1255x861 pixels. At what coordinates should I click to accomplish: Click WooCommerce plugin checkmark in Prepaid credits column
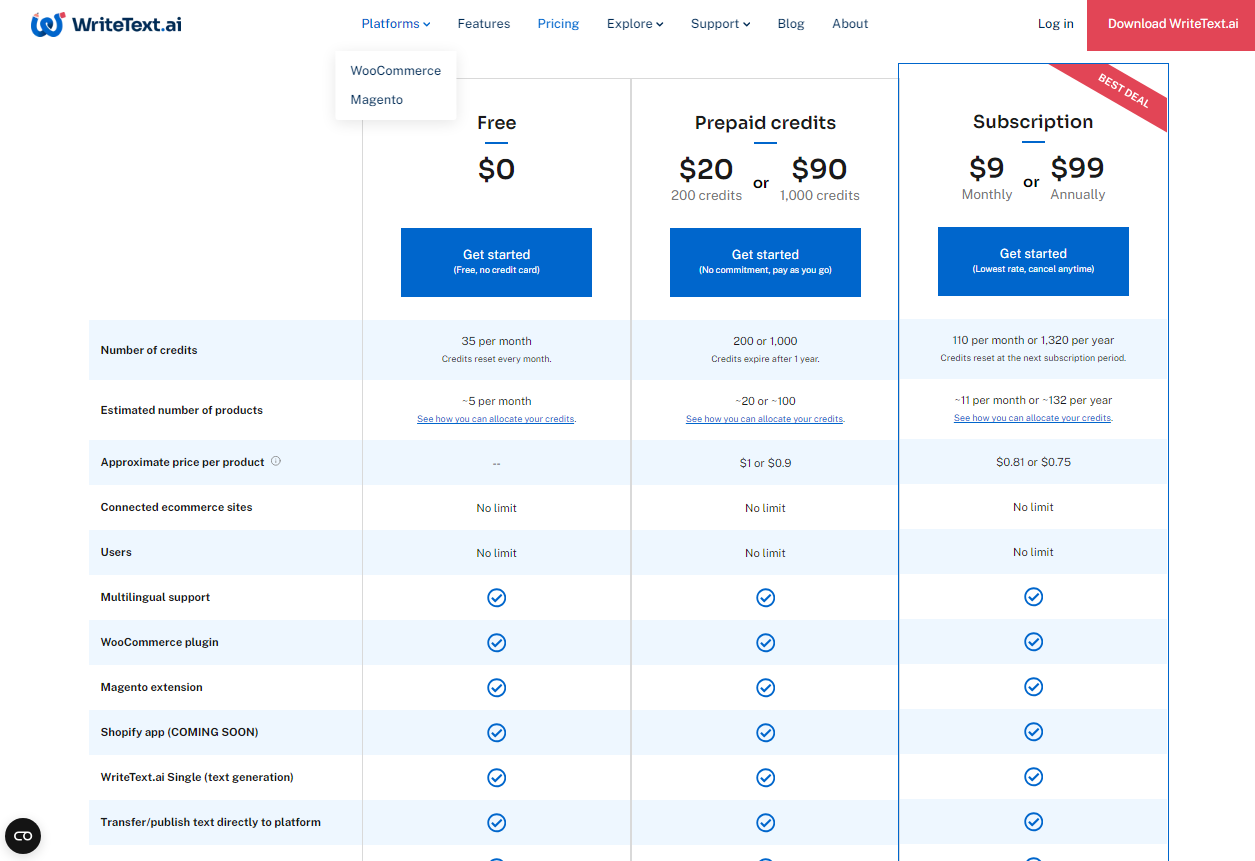765,642
